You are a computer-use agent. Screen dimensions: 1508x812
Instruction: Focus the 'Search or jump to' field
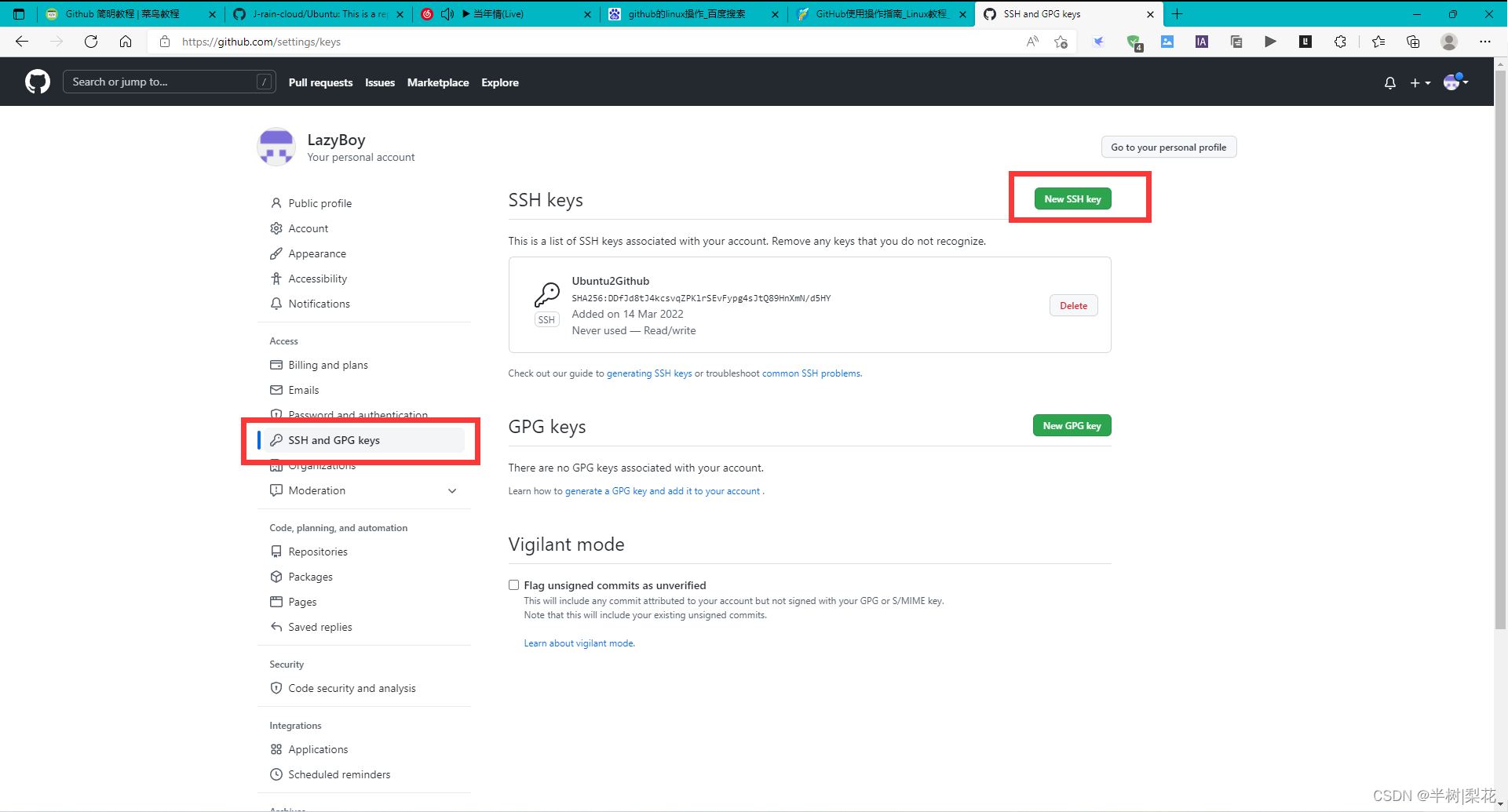point(169,82)
